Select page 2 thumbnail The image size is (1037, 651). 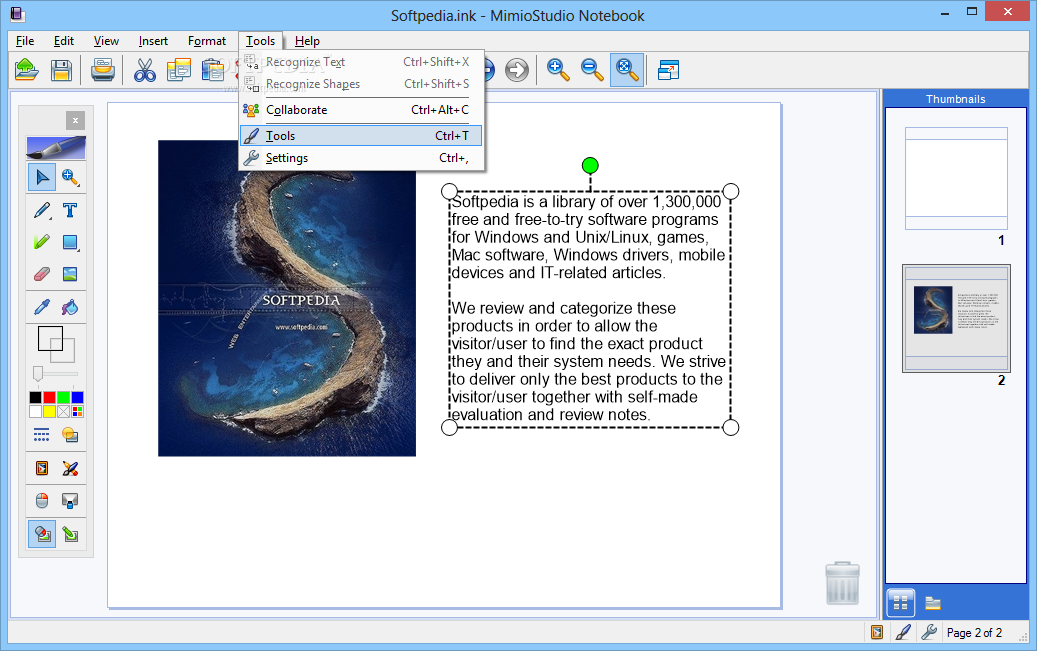point(956,318)
